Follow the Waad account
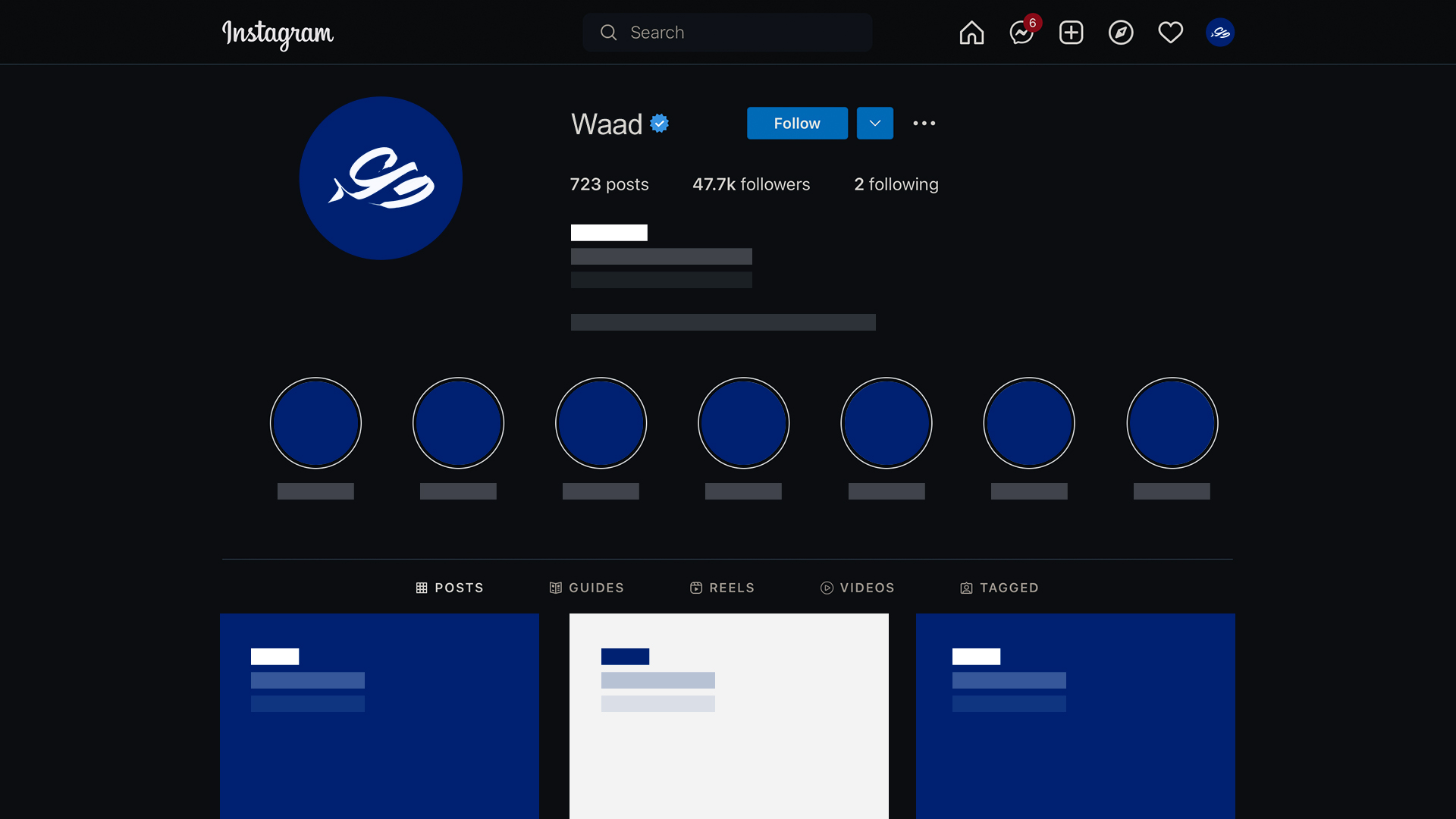Viewport: 1456px width, 819px height. (797, 123)
